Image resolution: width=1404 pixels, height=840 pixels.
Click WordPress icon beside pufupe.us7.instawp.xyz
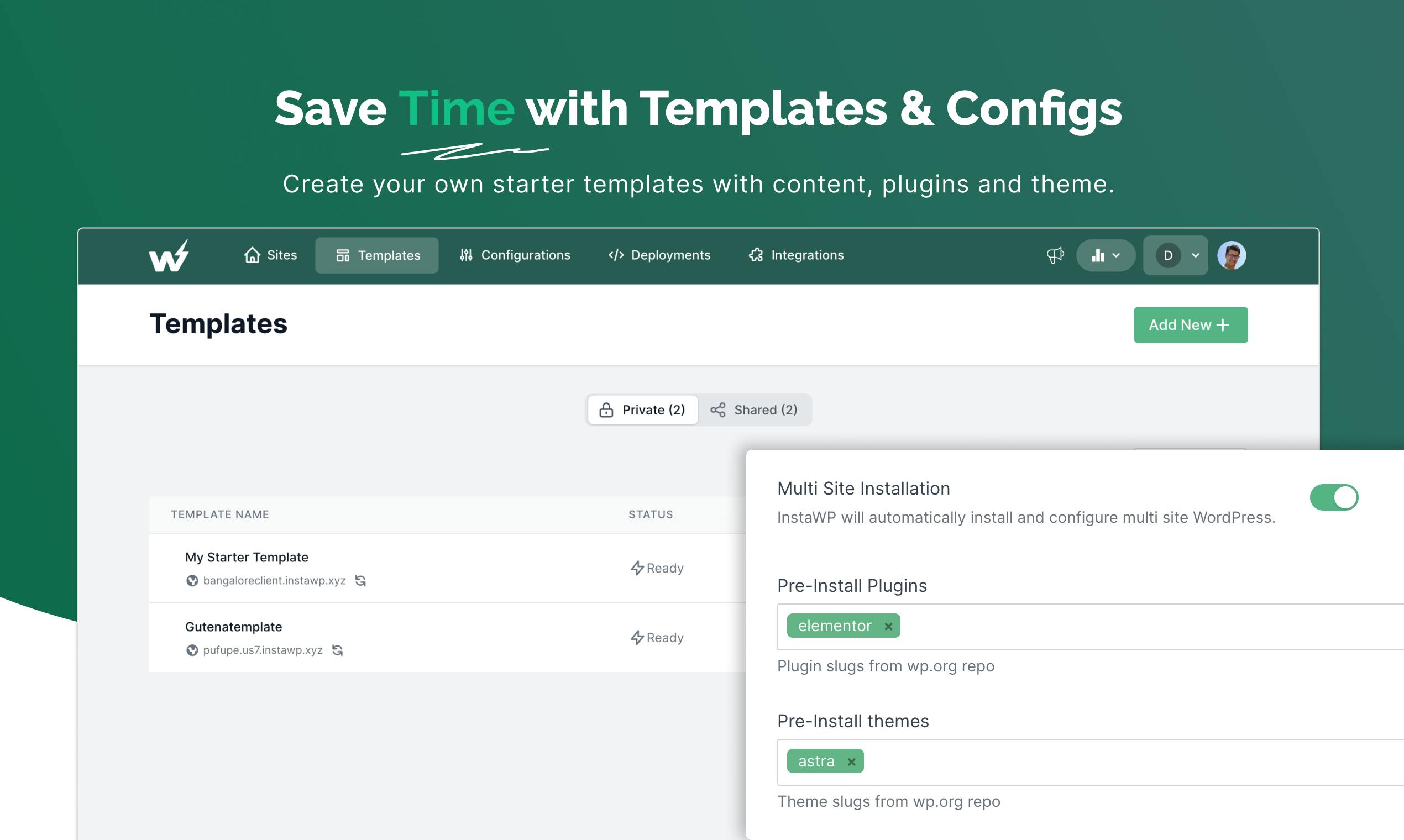pos(192,650)
